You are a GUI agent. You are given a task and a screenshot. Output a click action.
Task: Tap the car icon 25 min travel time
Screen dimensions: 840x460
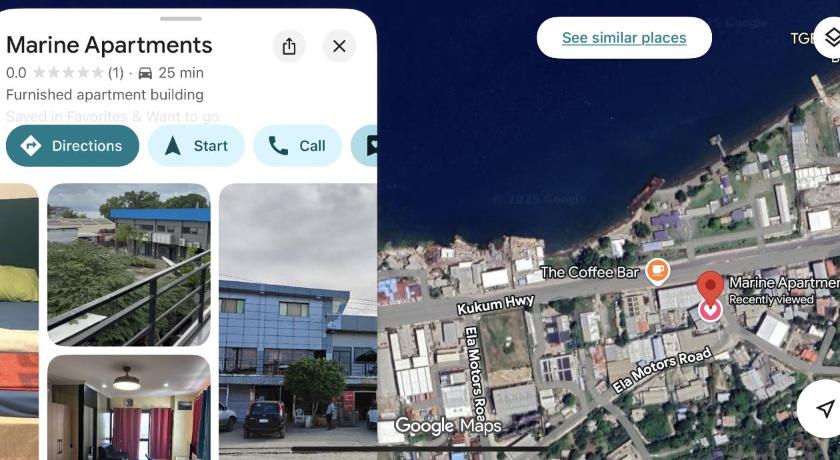pos(171,73)
